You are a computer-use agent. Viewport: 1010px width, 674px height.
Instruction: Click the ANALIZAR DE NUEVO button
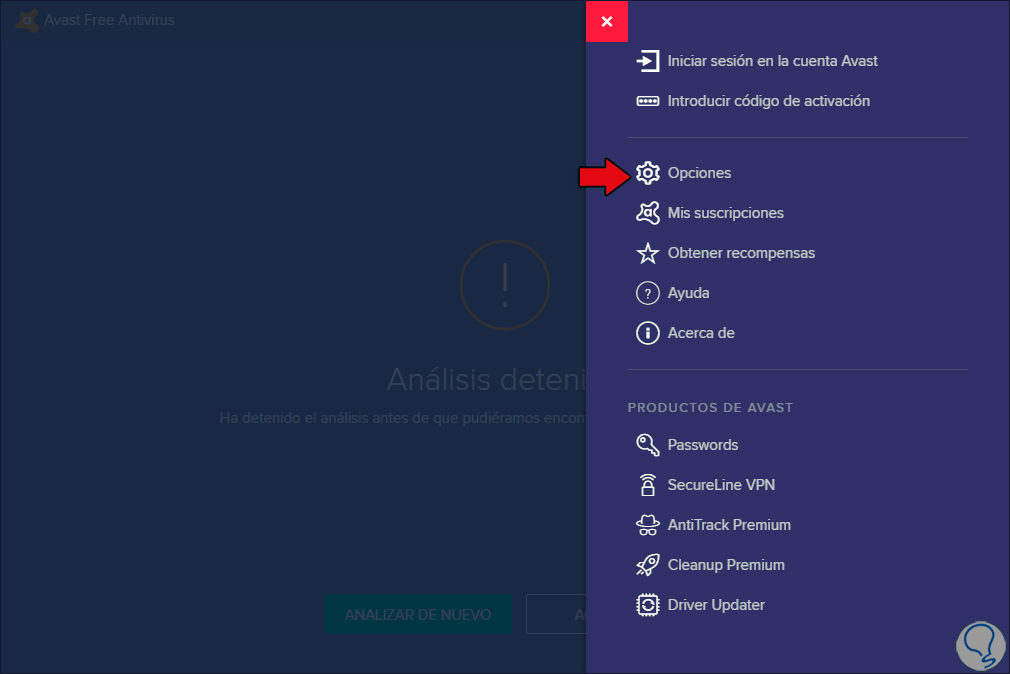[x=418, y=615]
